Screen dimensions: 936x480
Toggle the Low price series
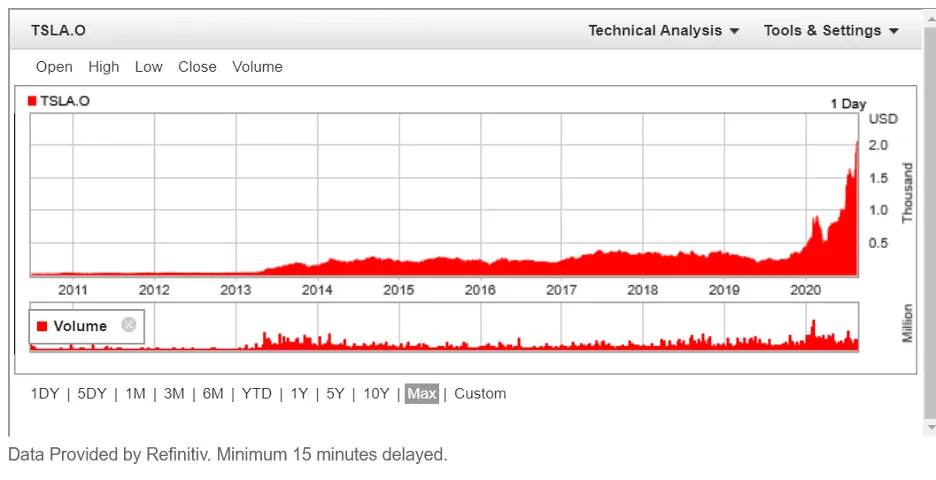pyautogui.click(x=148, y=67)
